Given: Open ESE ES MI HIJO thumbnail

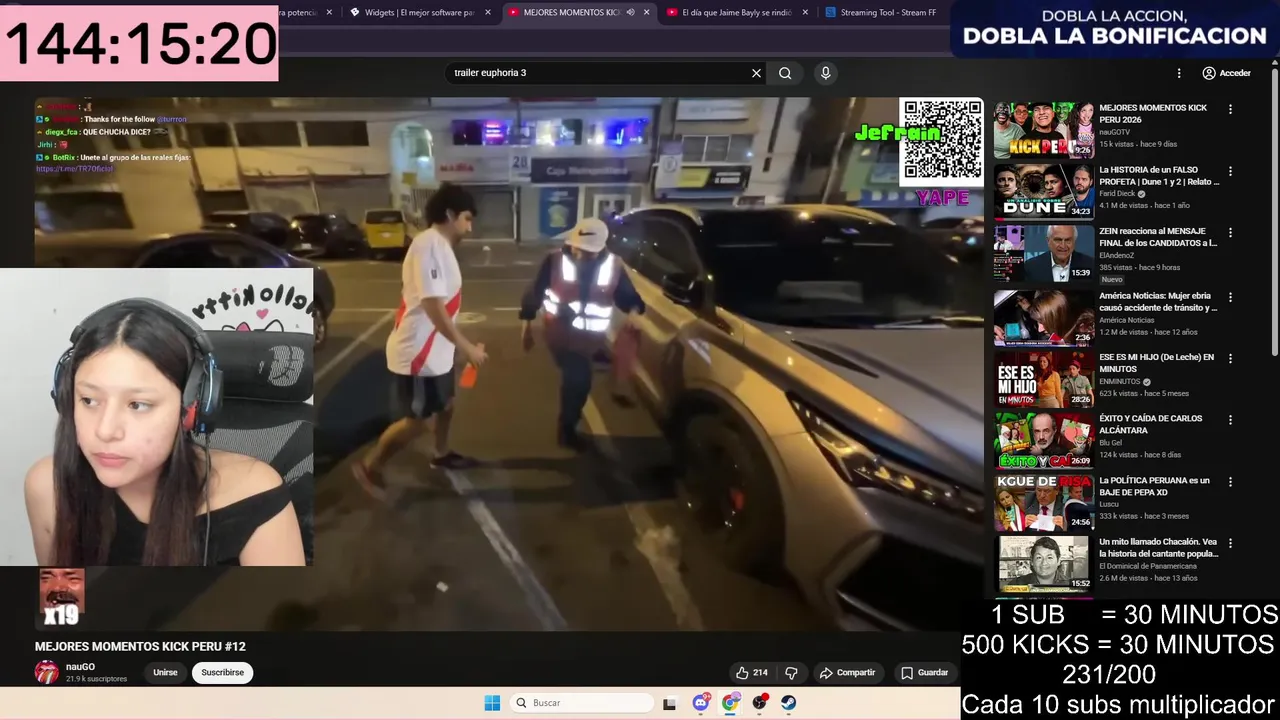Looking at the screenshot, I should tap(1044, 379).
